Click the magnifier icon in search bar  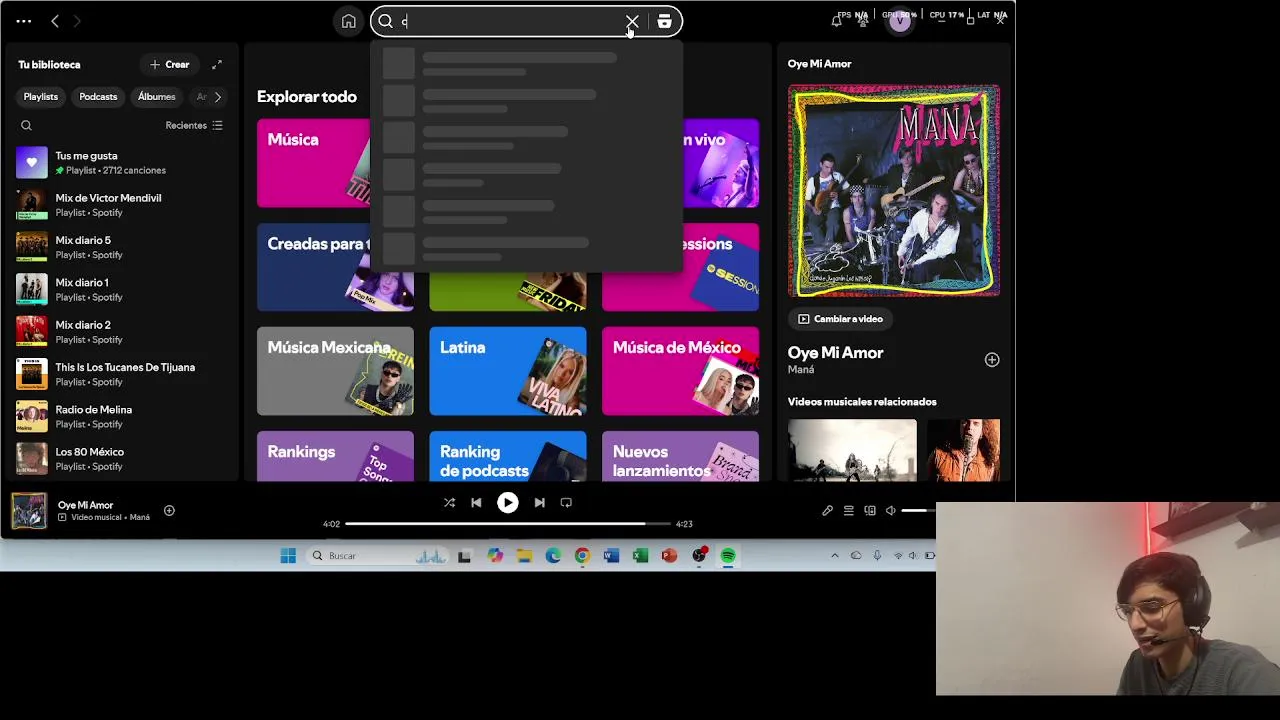click(x=385, y=21)
